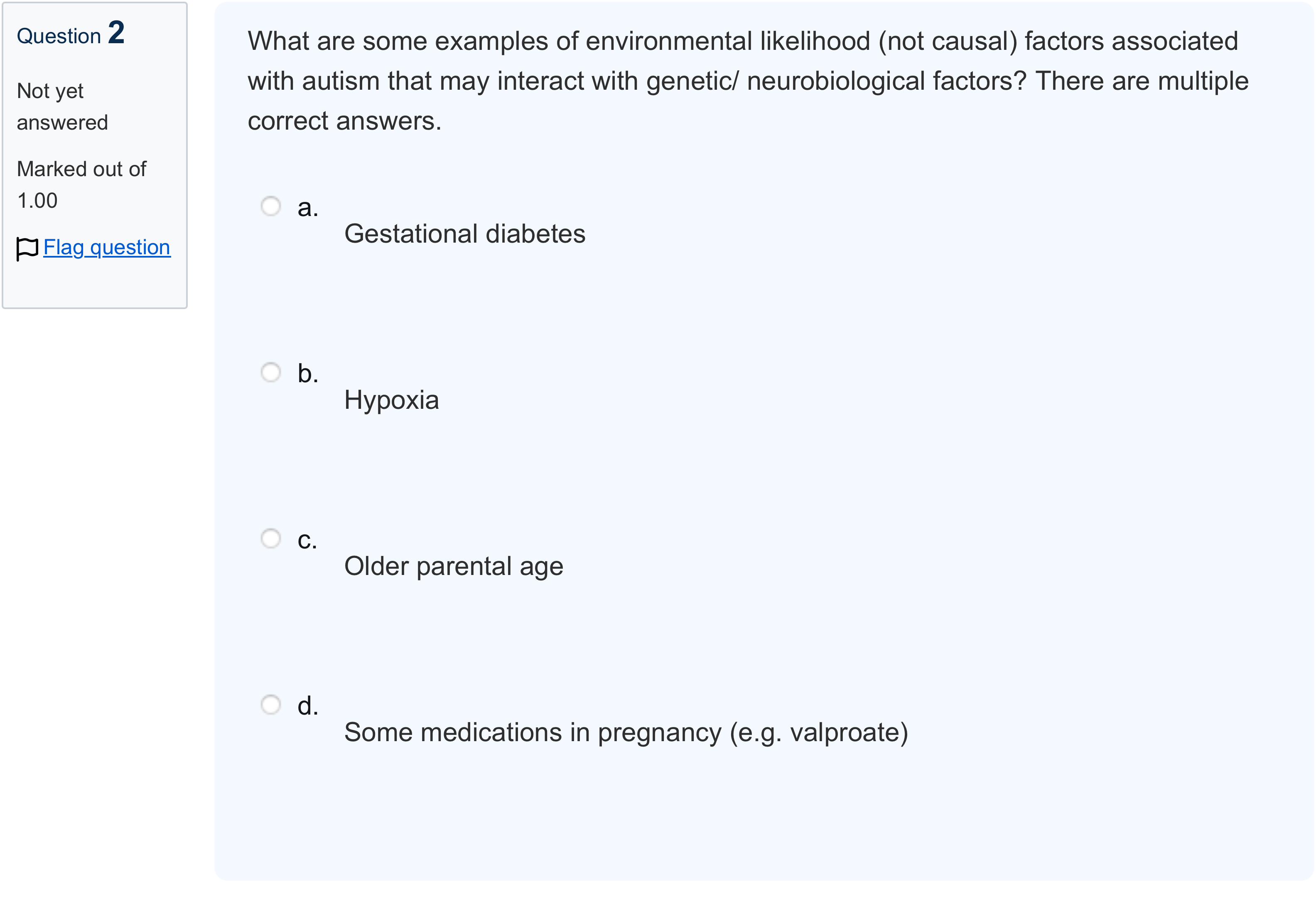Image resolution: width=1316 pixels, height=909 pixels.
Task: Click the Hypoxia answer text
Action: 391,400
